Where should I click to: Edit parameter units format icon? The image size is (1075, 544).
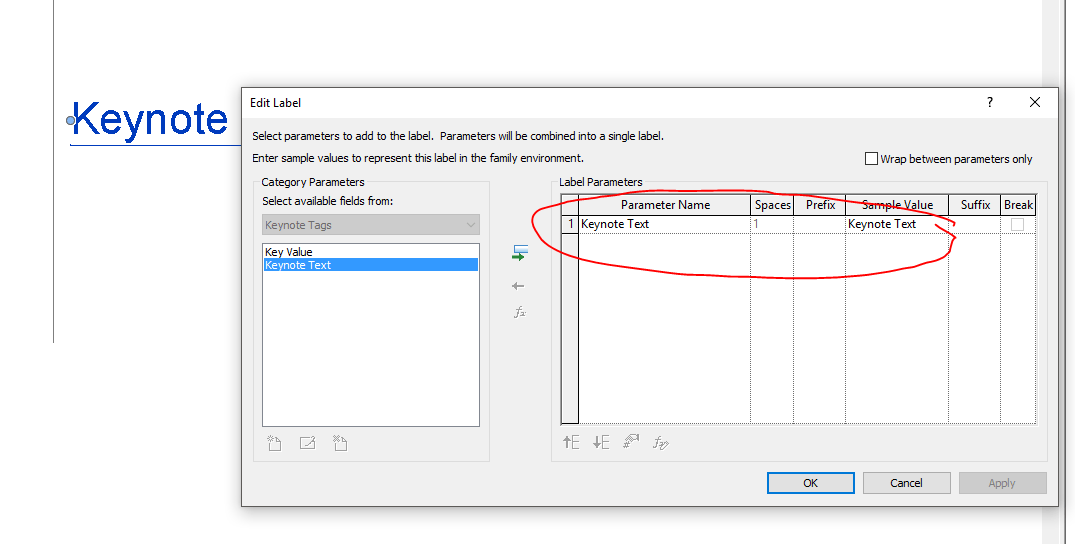pyautogui.click(x=631, y=442)
